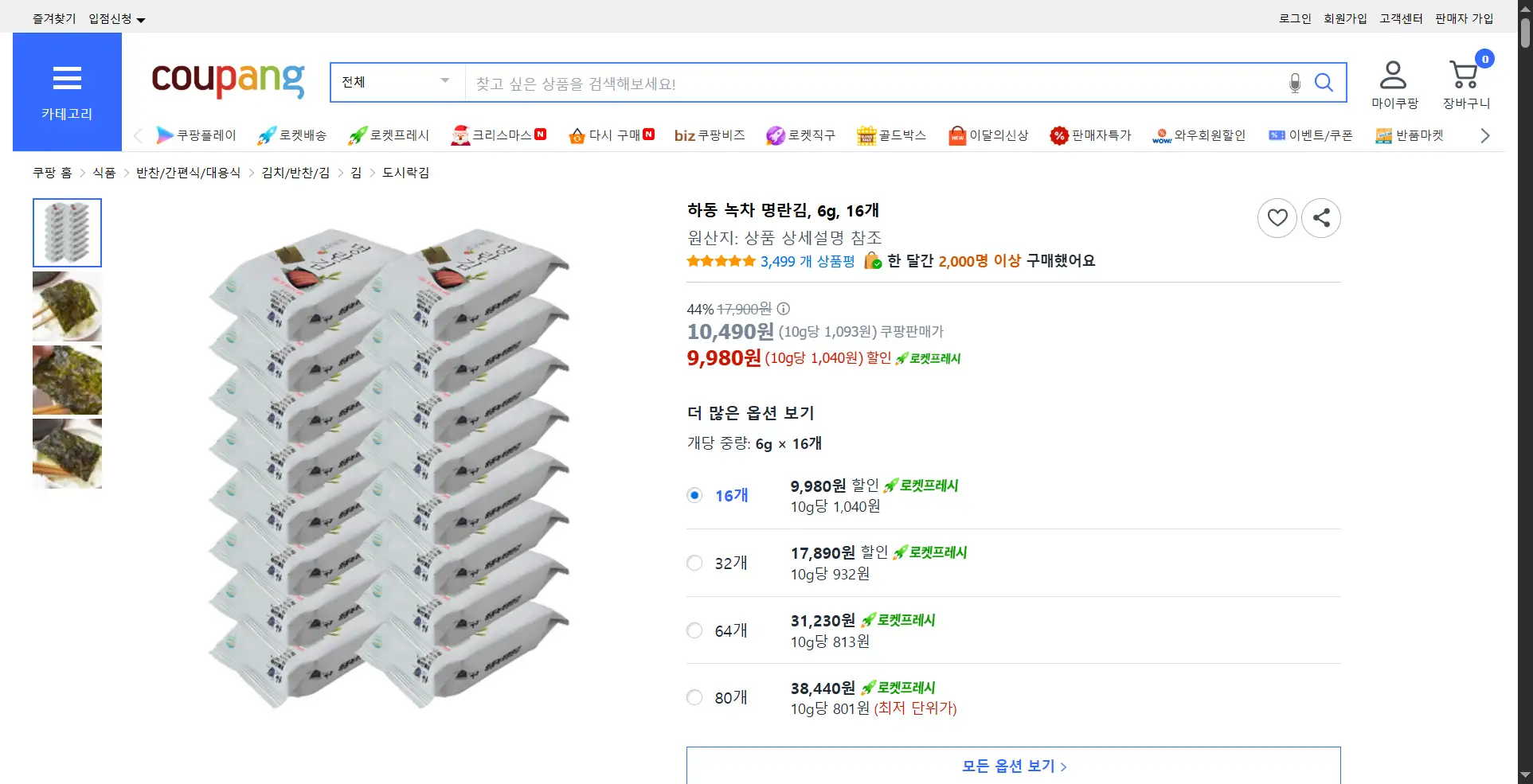This screenshot has height=784, width=1533.
Task: Click the microphone voice search icon
Action: click(x=1295, y=83)
